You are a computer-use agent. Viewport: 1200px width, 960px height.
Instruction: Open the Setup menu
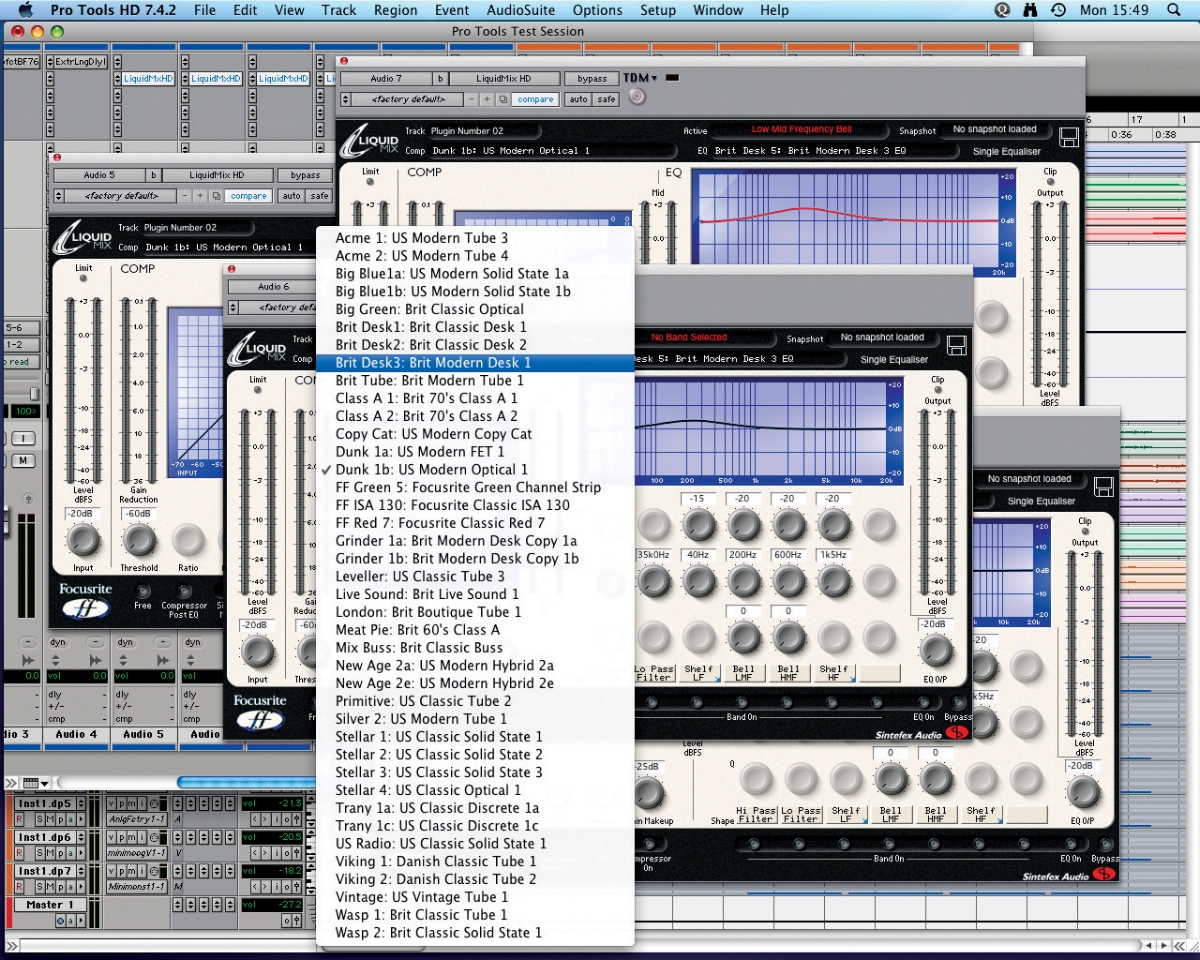click(x=658, y=10)
